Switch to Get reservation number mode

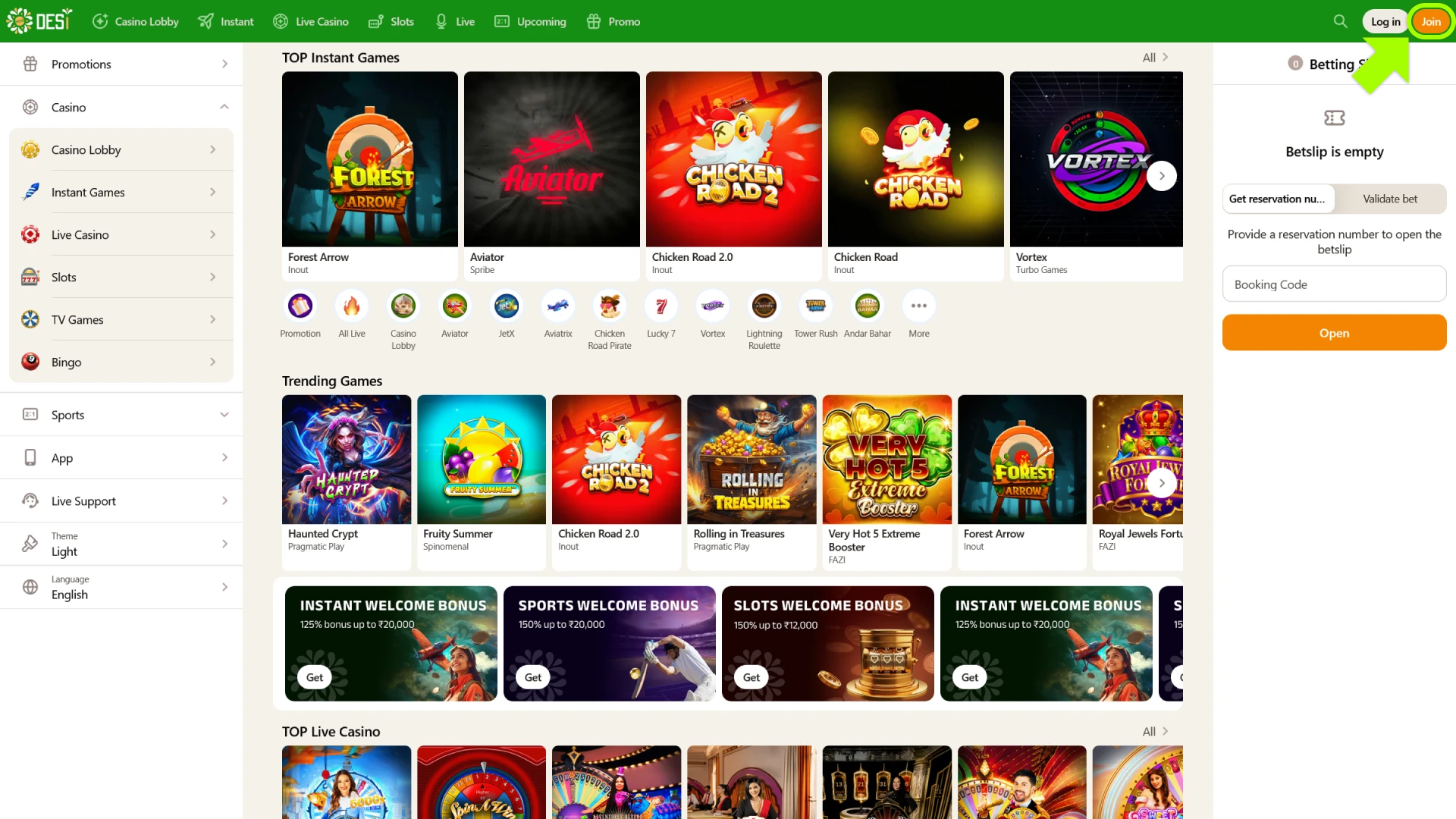pos(1278,199)
